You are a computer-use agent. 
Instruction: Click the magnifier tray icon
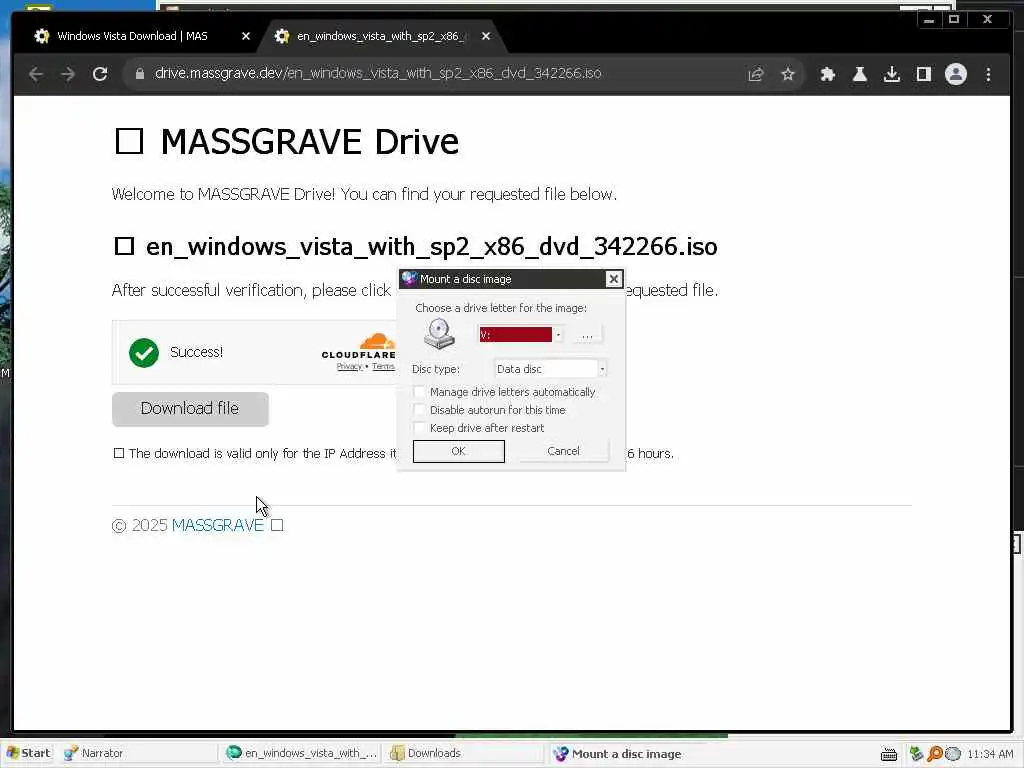[x=935, y=754]
